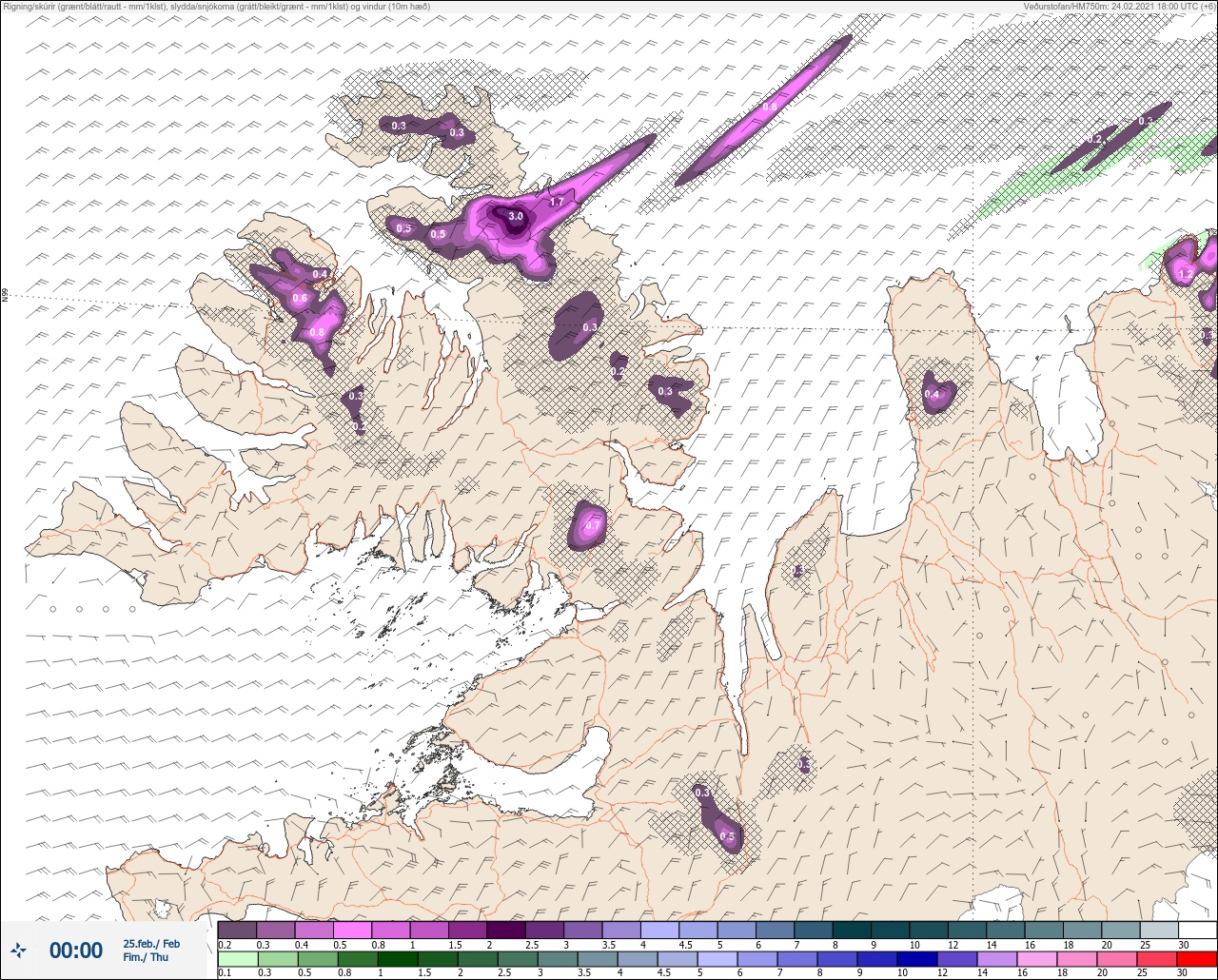Select the deep blue 10–12 lower legend swatch
The image size is (1218, 980).
918,958
